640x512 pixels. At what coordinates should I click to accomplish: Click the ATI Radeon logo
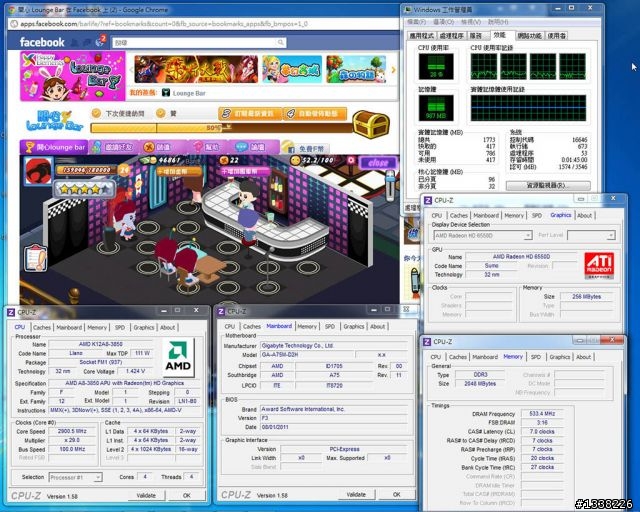[600, 265]
